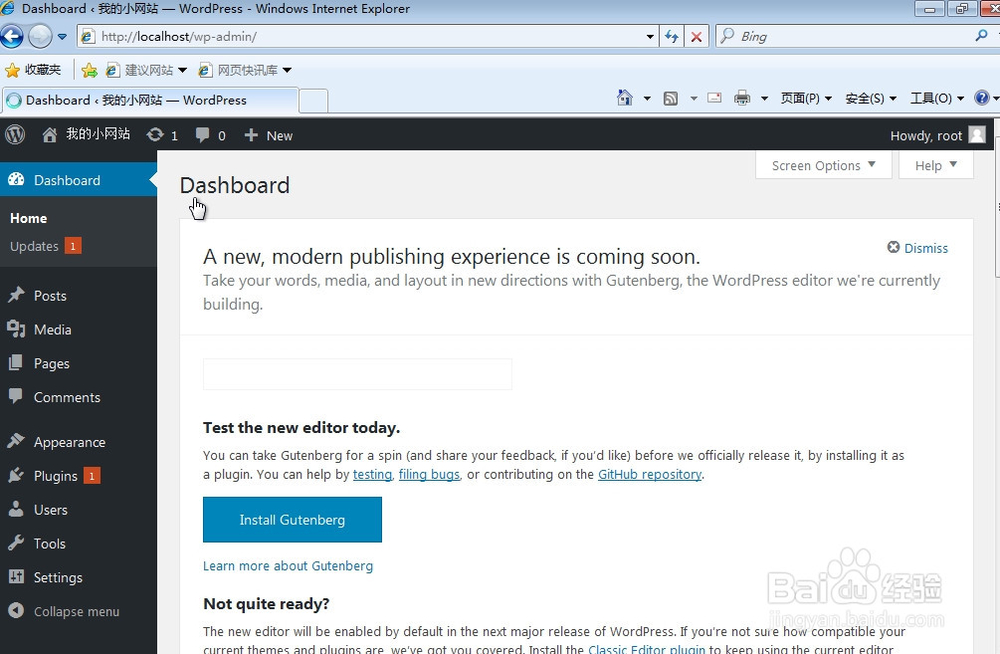Open Updates submenu item
The width and height of the screenshot is (1000, 654).
click(x=45, y=246)
